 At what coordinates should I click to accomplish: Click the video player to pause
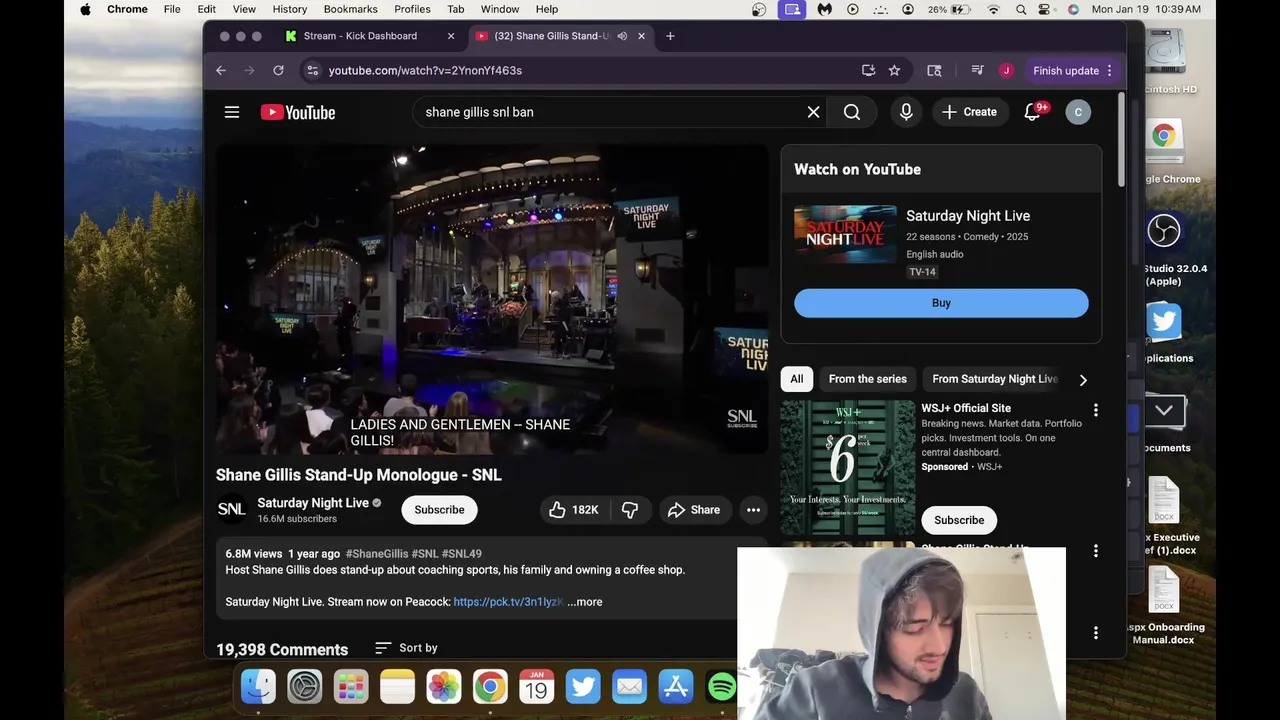coord(492,300)
